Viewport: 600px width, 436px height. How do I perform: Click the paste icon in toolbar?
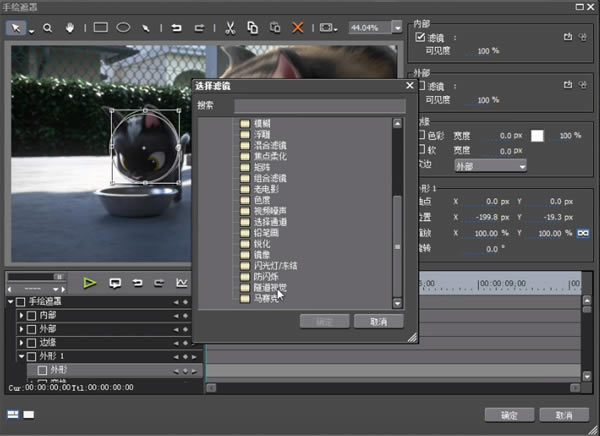coord(275,28)
